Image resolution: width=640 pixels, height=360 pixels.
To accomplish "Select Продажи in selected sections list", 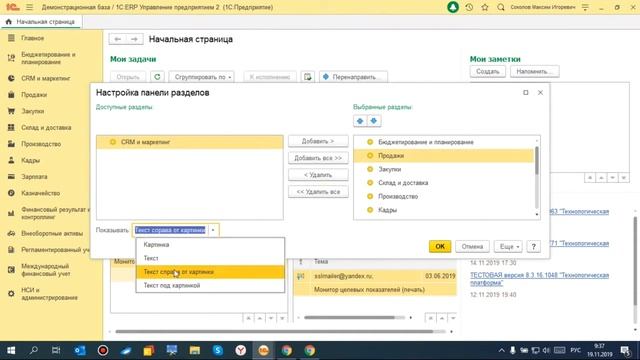I will 444,156.
